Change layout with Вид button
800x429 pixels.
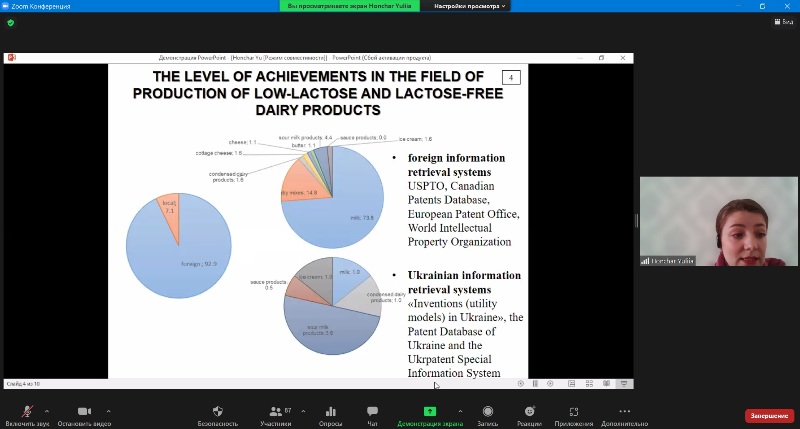(784, 22)
